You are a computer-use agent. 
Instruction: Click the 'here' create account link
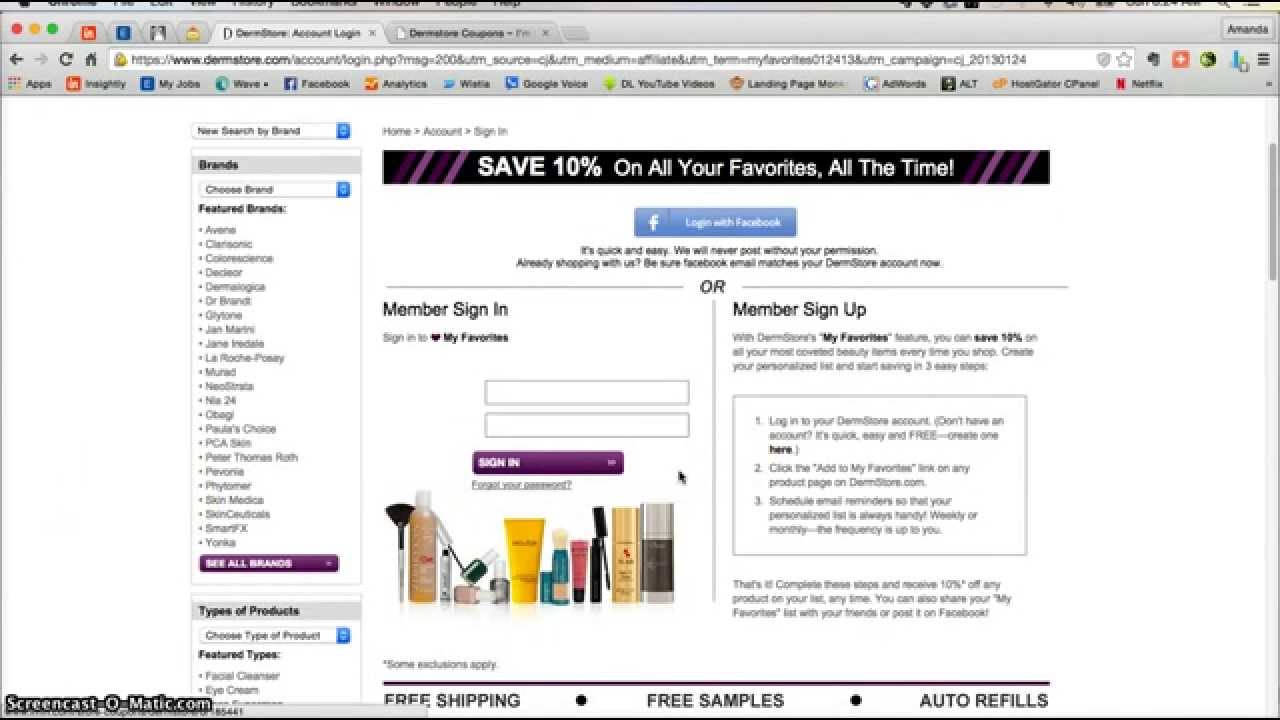click(780, 450)
